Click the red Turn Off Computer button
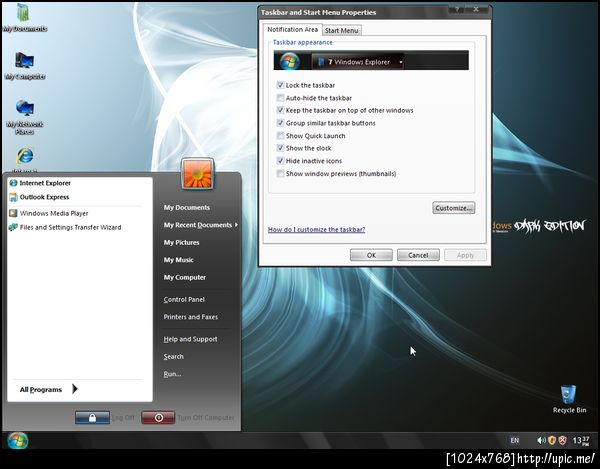Screen dimensions: 600x469 (158, 418)
